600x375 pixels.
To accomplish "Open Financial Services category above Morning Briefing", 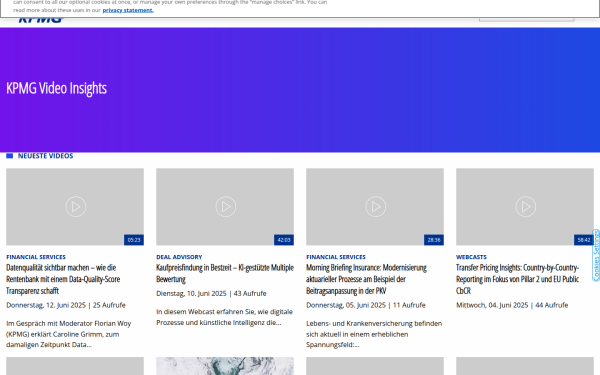I will click(x=336, y=257).
